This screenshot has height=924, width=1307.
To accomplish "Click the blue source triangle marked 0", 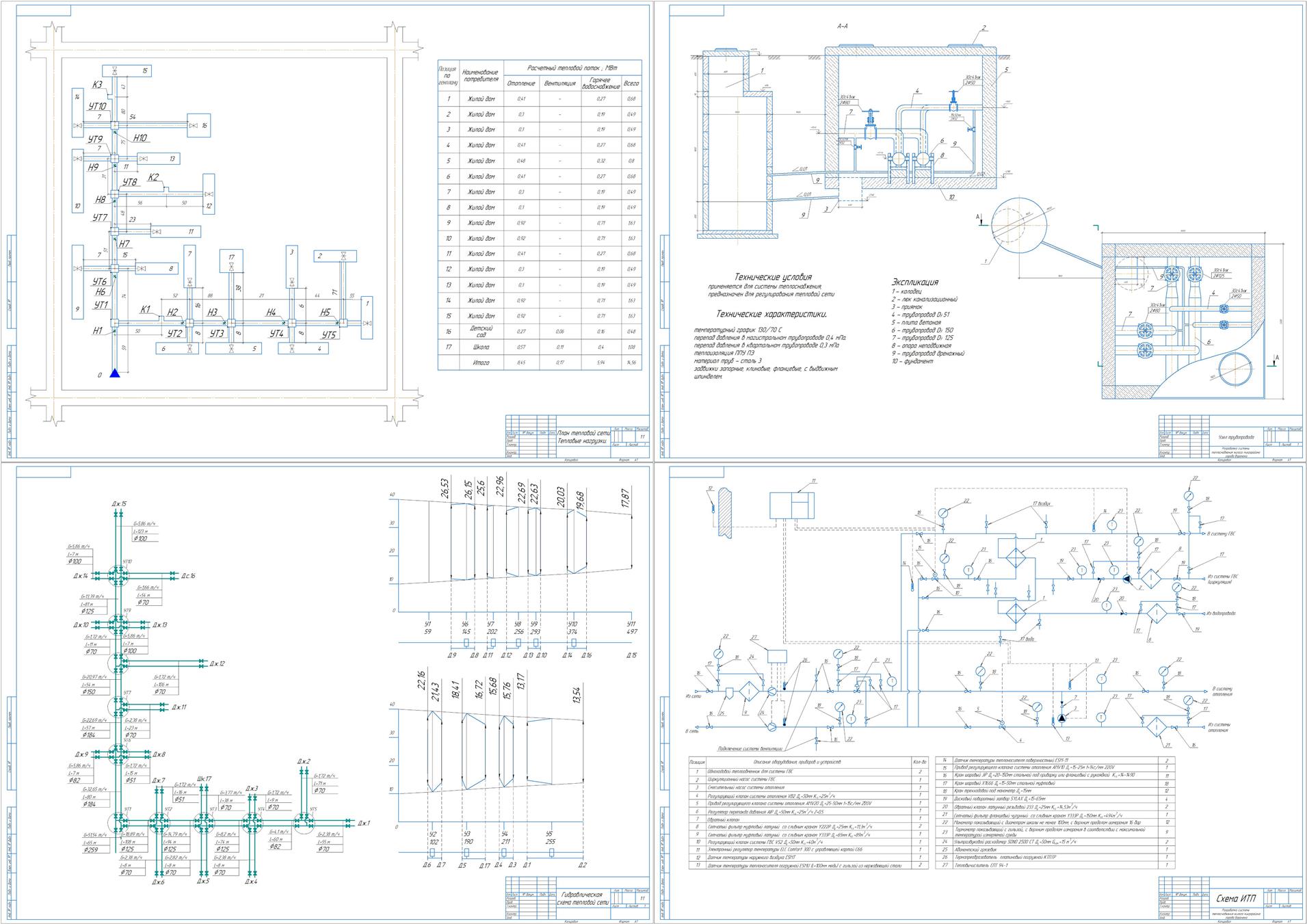I will tap(115, 373).
